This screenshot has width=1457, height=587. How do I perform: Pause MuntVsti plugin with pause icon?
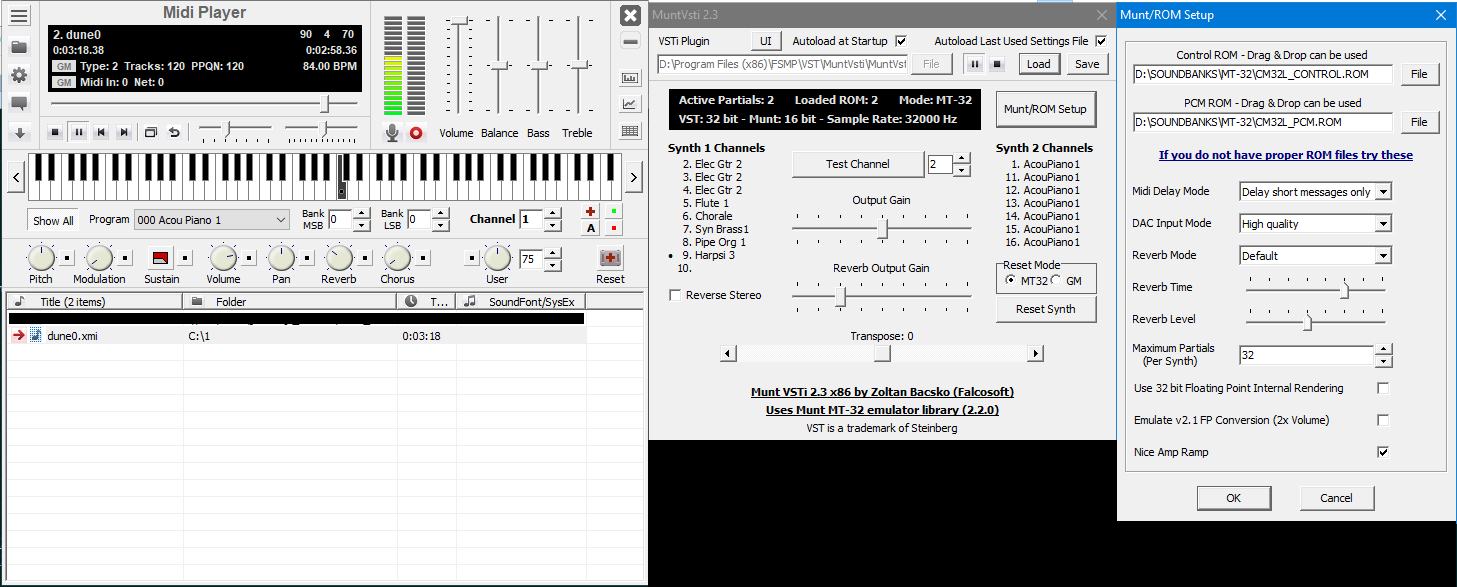(x=975, y=64)
